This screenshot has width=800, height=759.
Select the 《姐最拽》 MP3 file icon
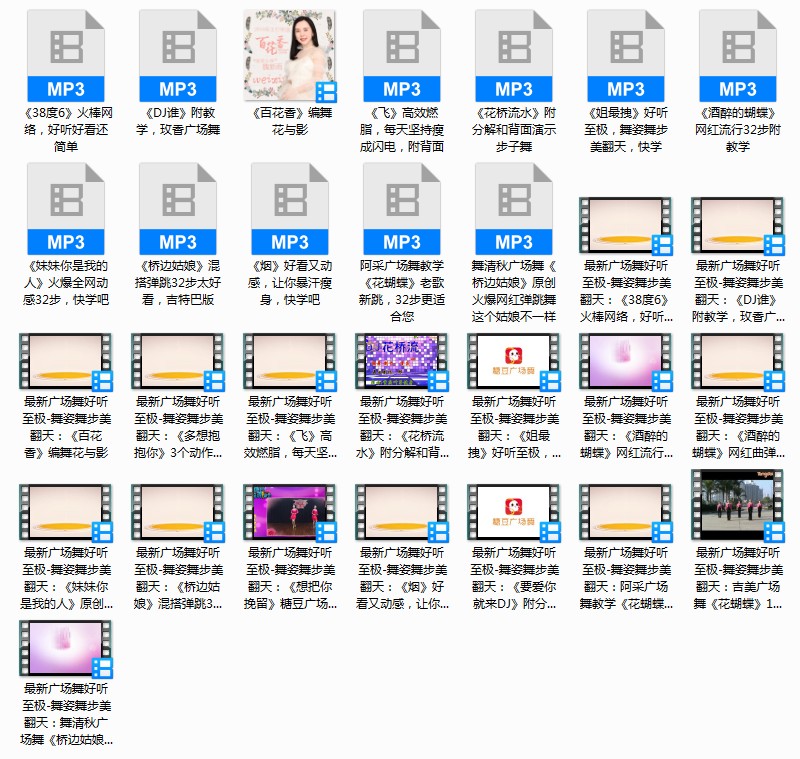coord(626,56)
